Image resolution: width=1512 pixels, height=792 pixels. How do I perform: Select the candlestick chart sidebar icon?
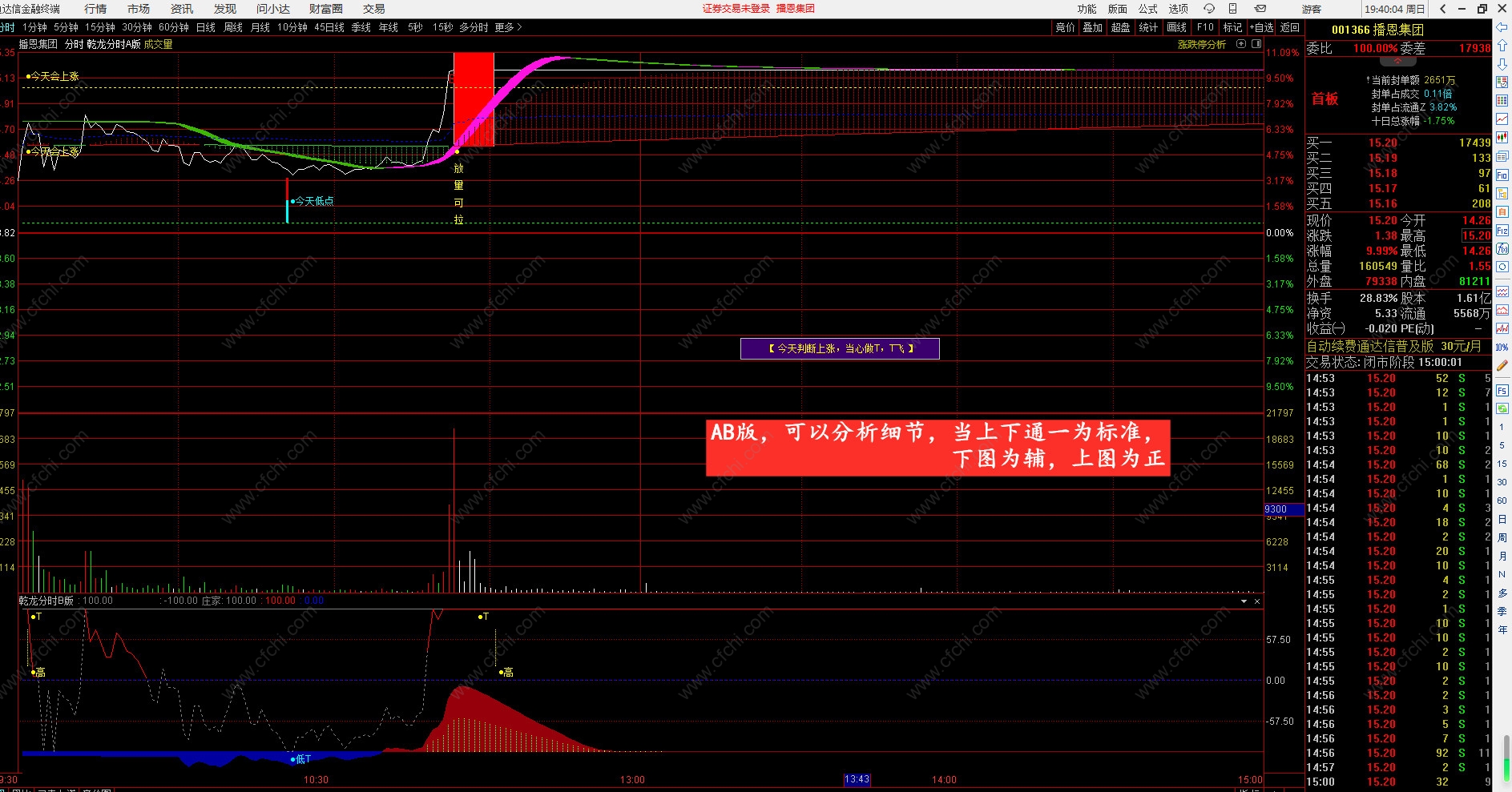point(1502,137)
